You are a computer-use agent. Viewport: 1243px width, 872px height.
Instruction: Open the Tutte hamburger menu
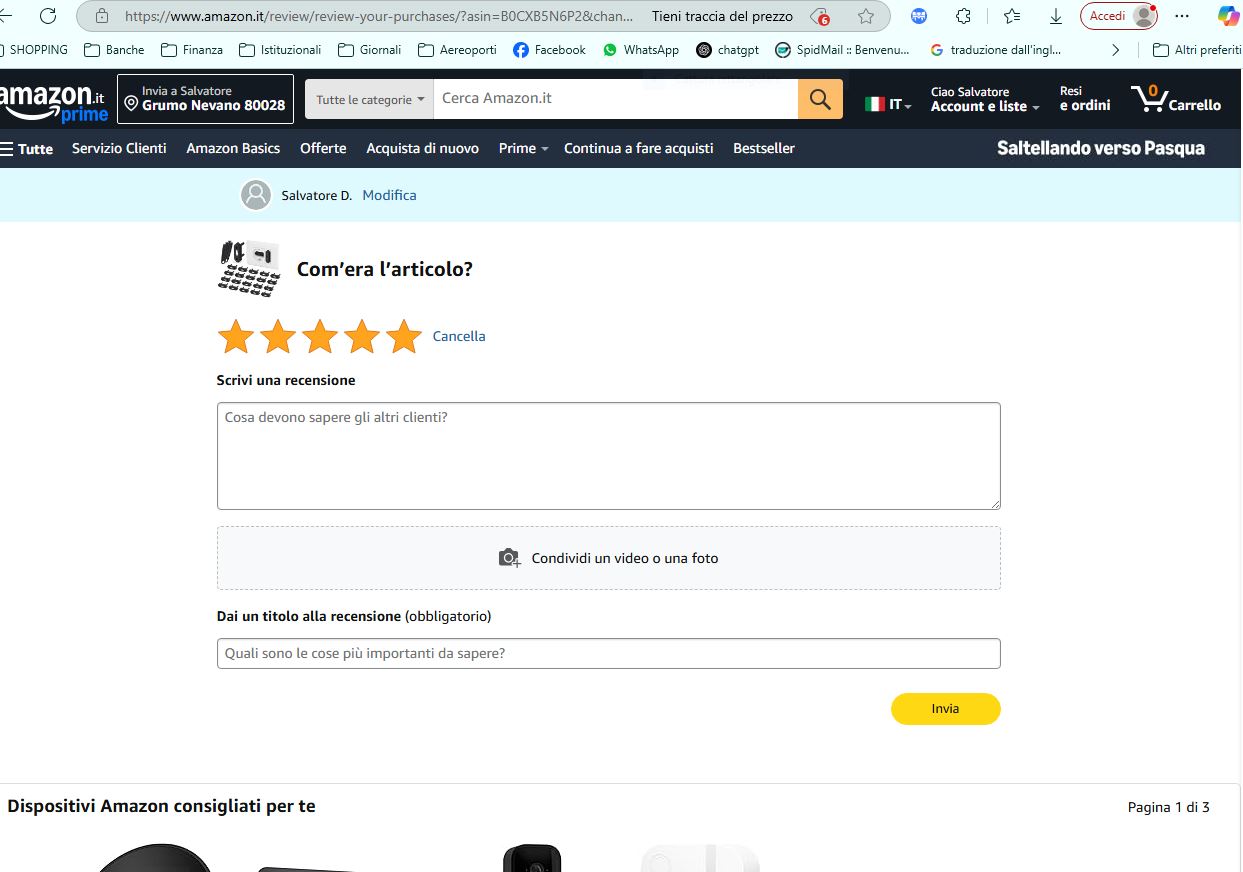pyautogui.click(x=27, y=148)
